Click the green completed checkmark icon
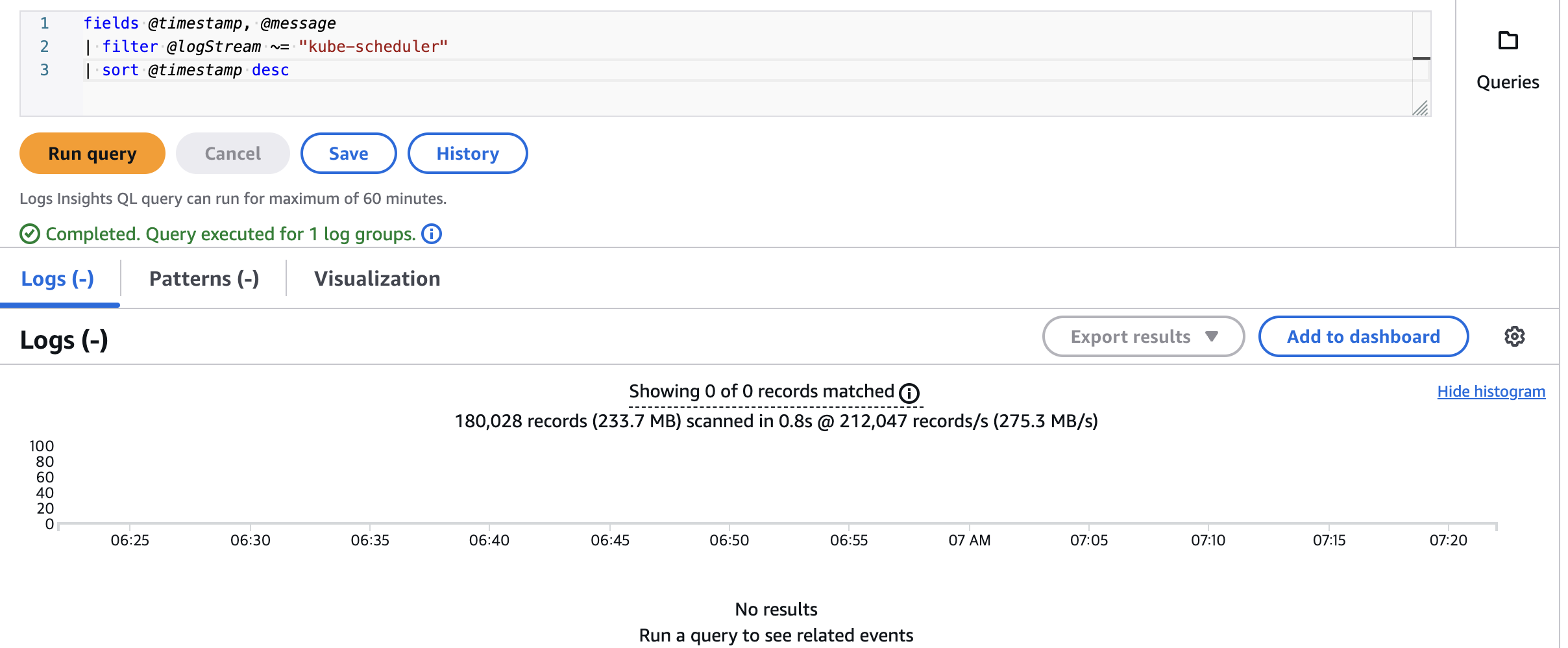The width and height of the screenshot is (1568, 648). (x=30, y=234)
